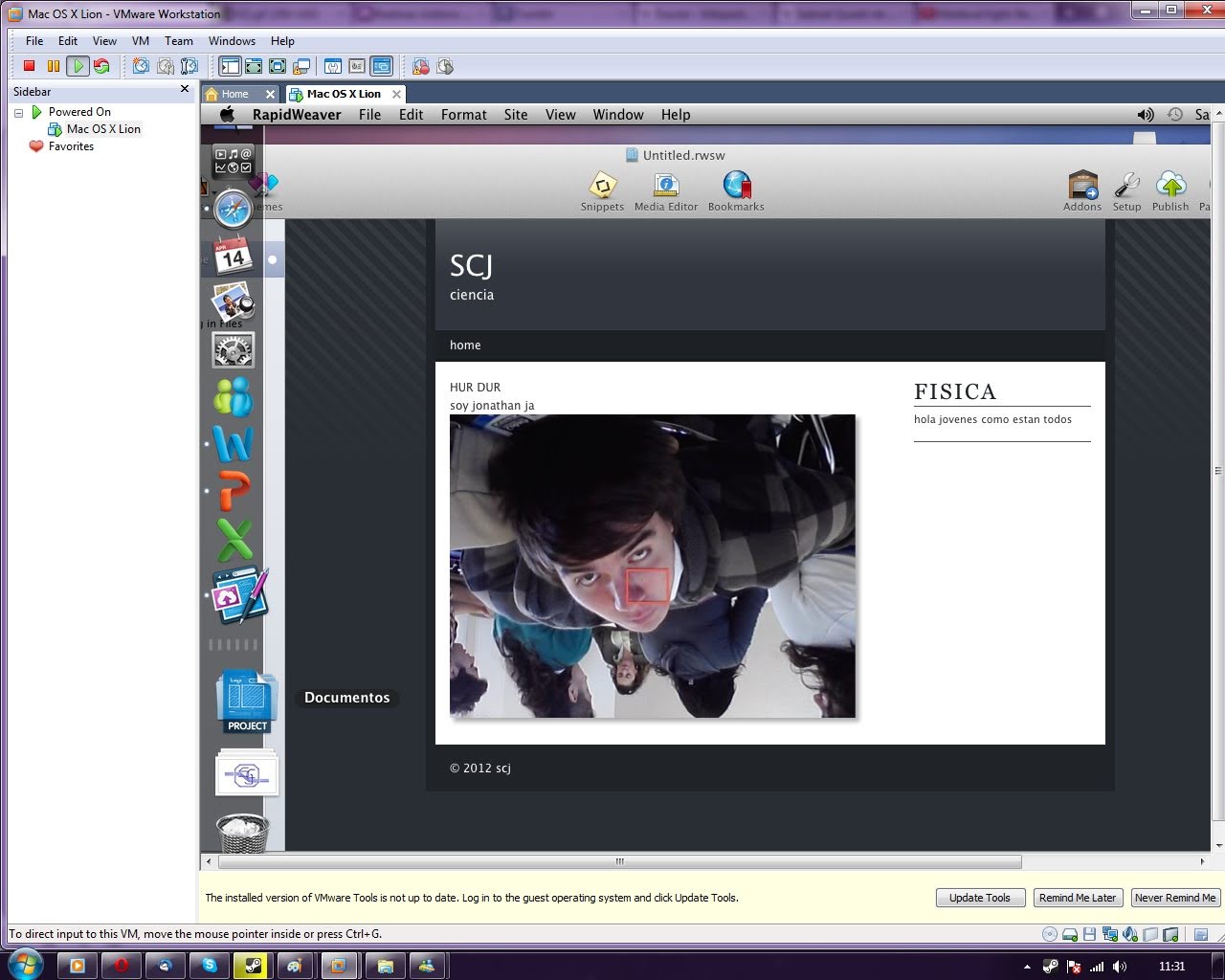
Task: Open the Snippets panel in RapidWeaver
Action: pos(602,190)
